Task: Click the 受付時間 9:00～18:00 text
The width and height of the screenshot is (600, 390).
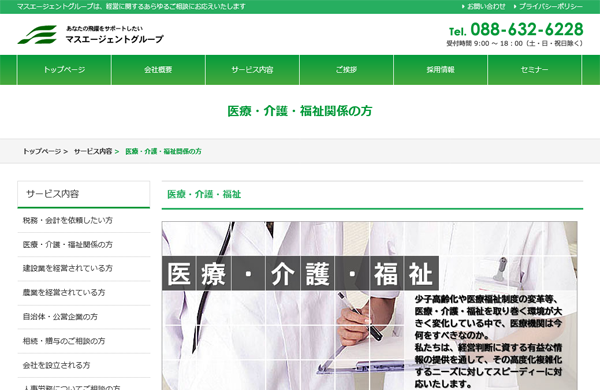Action: coord(515,44)
